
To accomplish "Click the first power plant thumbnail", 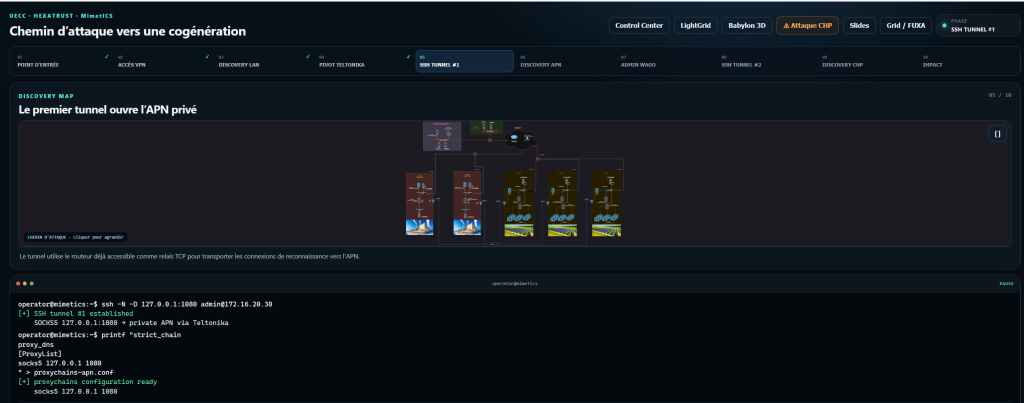I will (x=419, y=227).
